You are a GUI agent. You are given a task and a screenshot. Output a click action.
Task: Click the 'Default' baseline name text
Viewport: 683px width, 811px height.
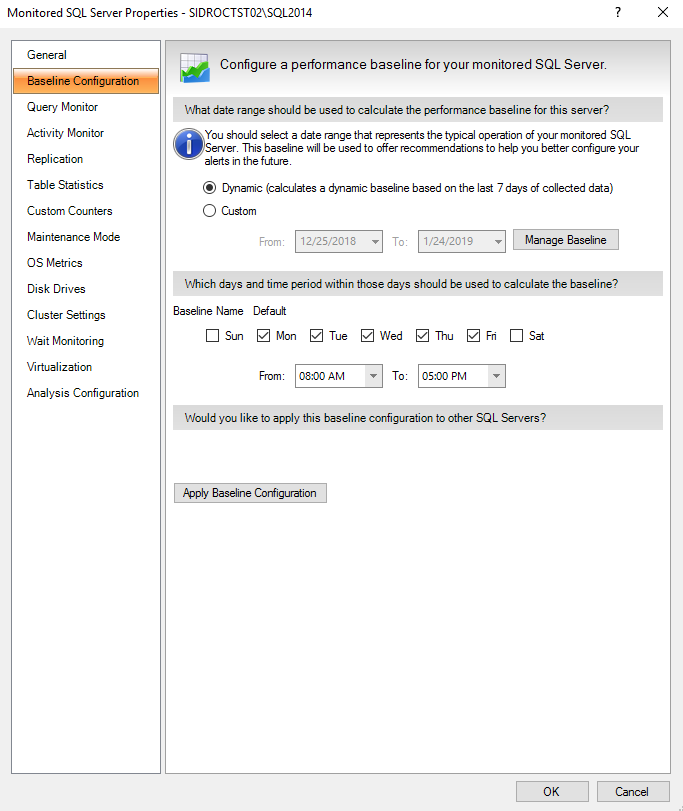tap(269, 311)
